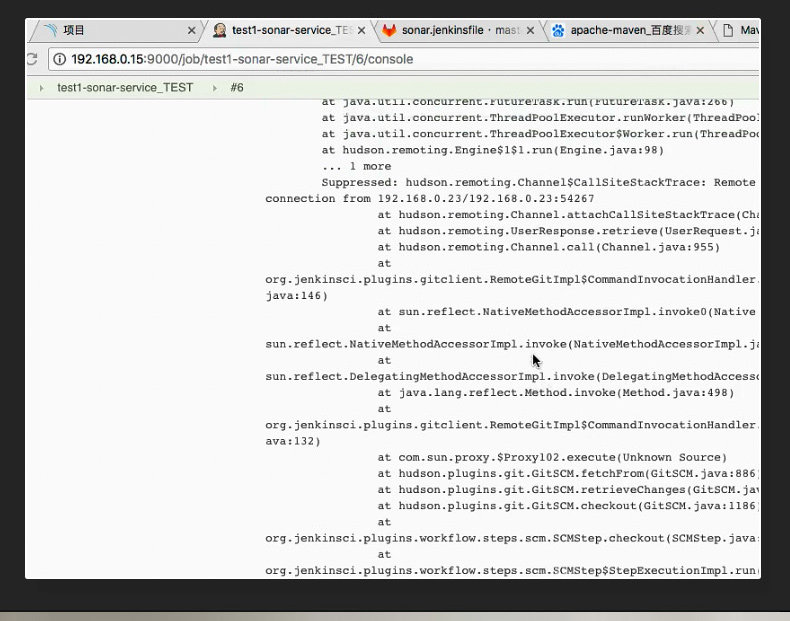The image size is (790, 621).
Task: Click the 'GitSCM.retrieveChanges' stack trace line
Action: (x=568, y=490)
